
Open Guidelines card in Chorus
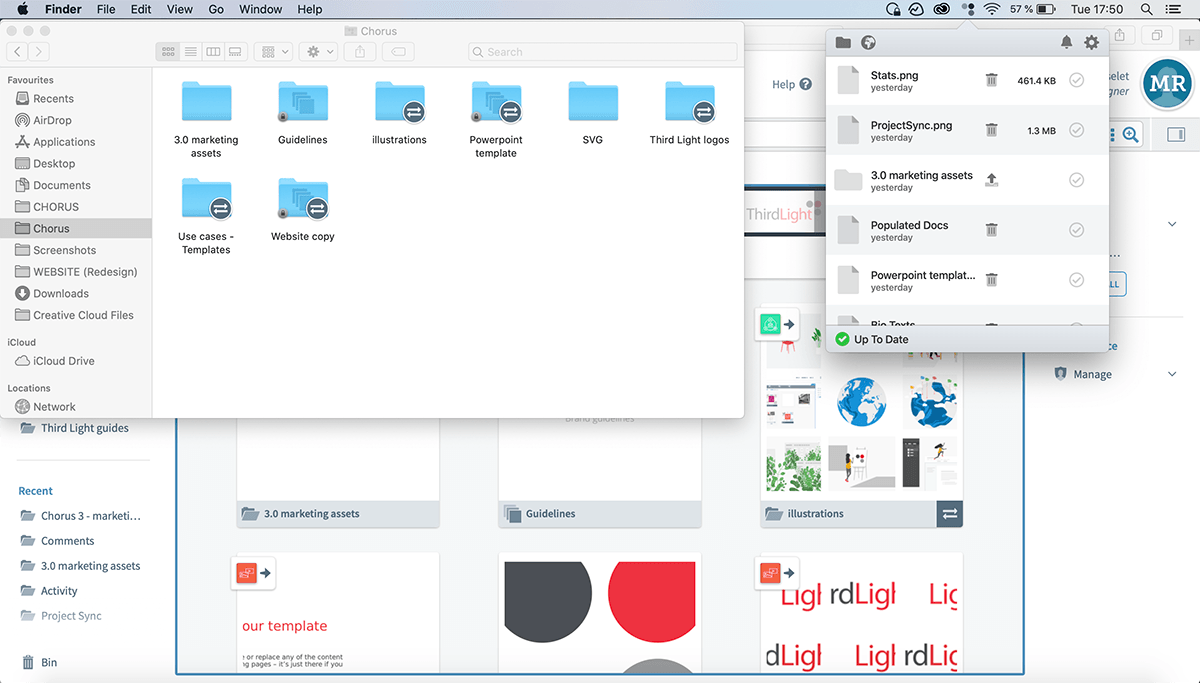pyautogui.click(x=600, y=513)
